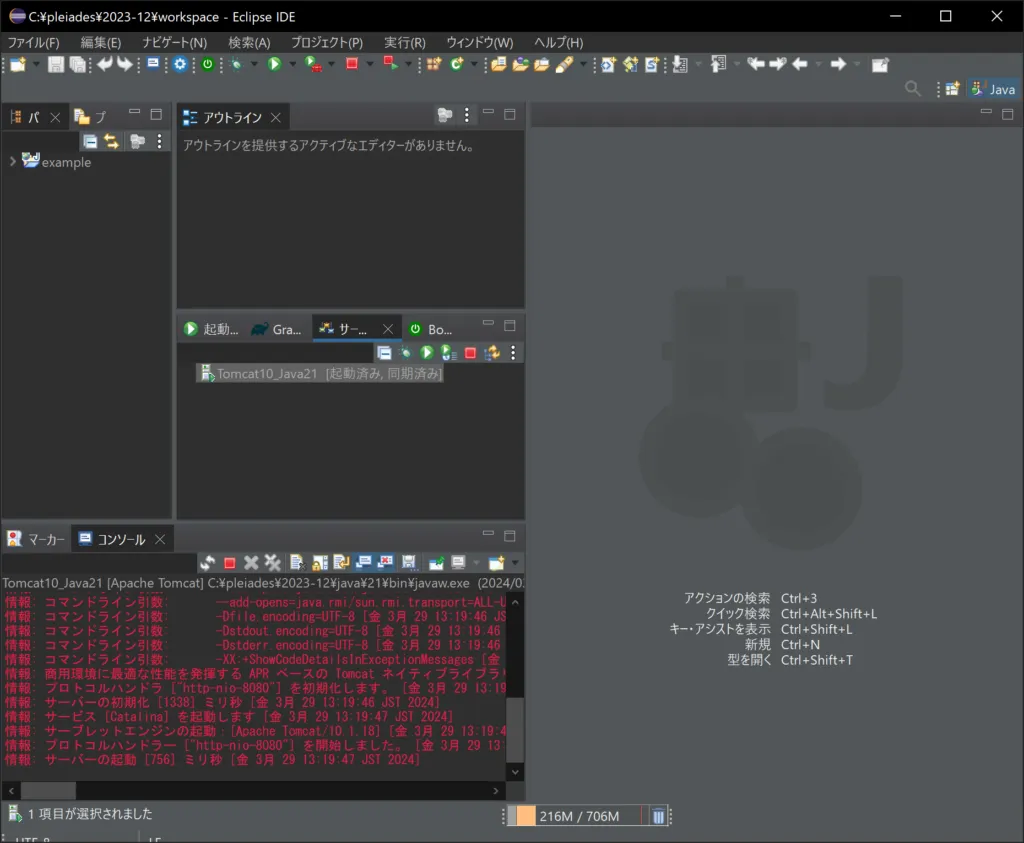
Task: Toggle the focus/filter icon in Outline toolbar
Action: coord(445,116)
